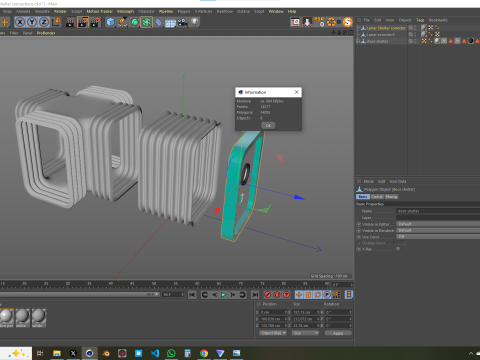This screenshot has width=480, height=360.
Task: Open the orange S plugin icon
Action: tap(347, 22)
